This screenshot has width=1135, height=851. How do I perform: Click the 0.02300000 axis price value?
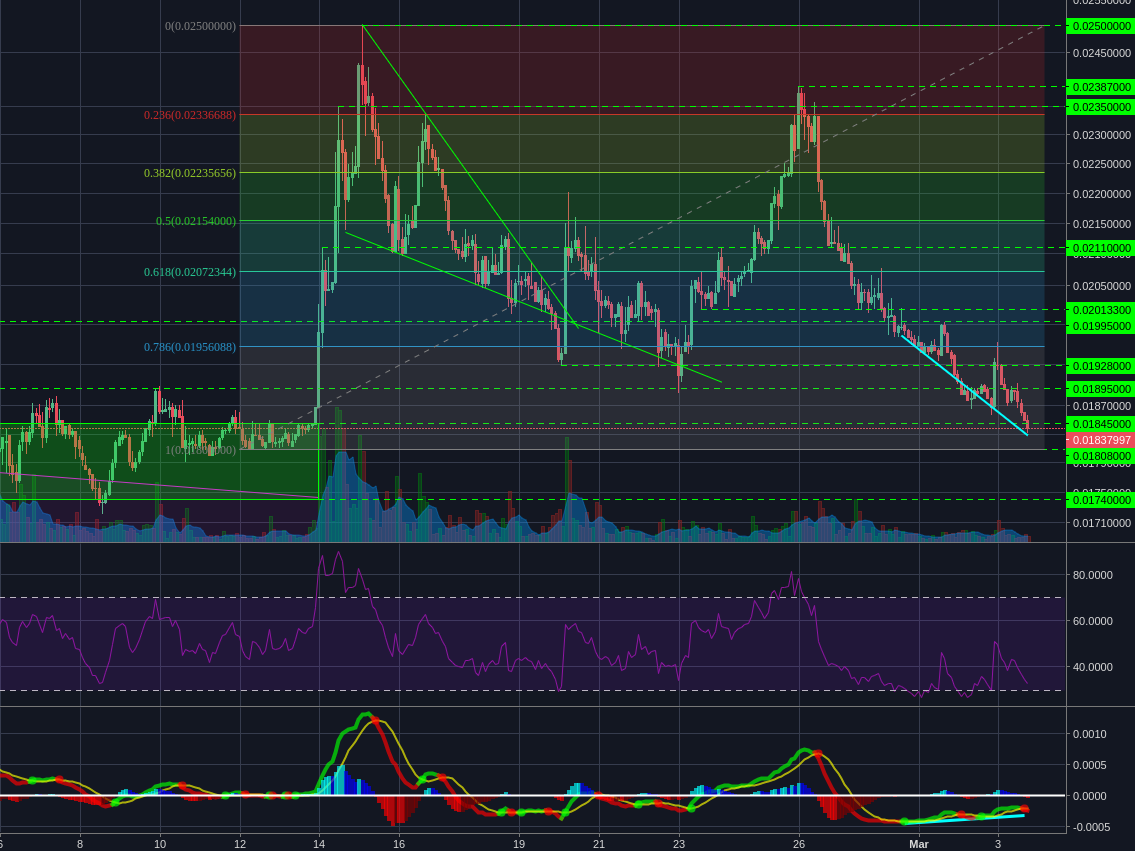[1102, 135]
